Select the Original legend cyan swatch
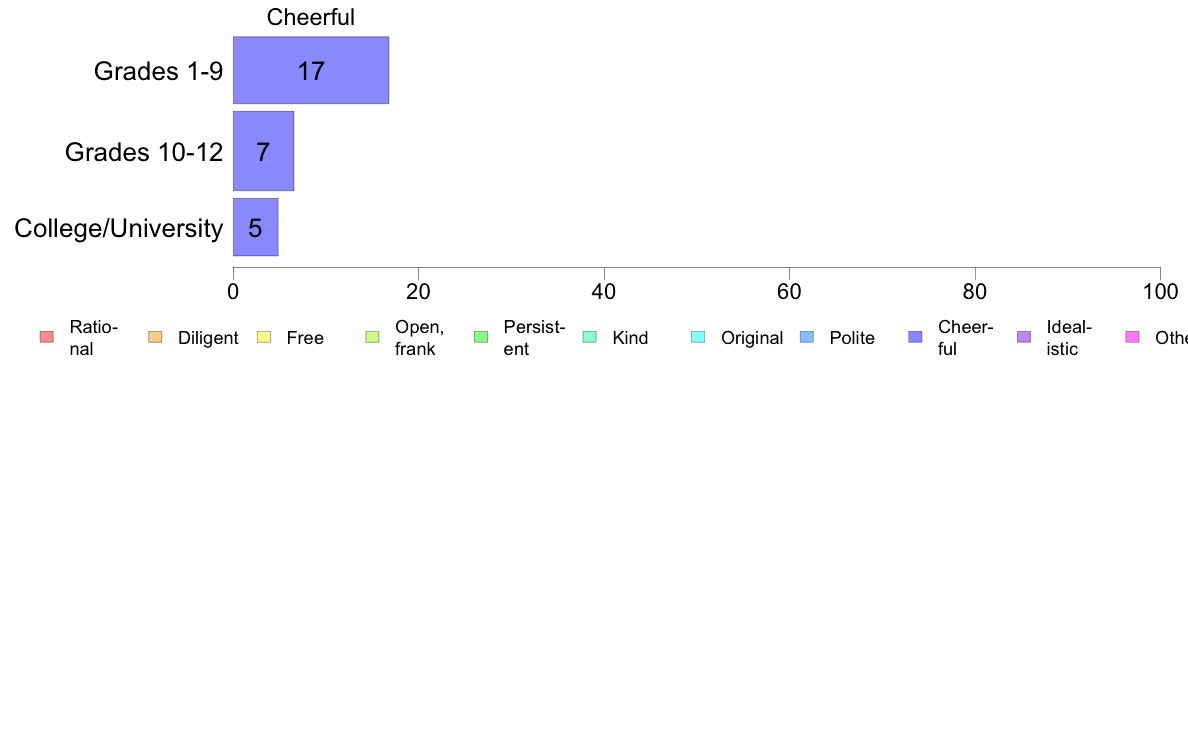The image size is (1188, 736). point(698,337)
